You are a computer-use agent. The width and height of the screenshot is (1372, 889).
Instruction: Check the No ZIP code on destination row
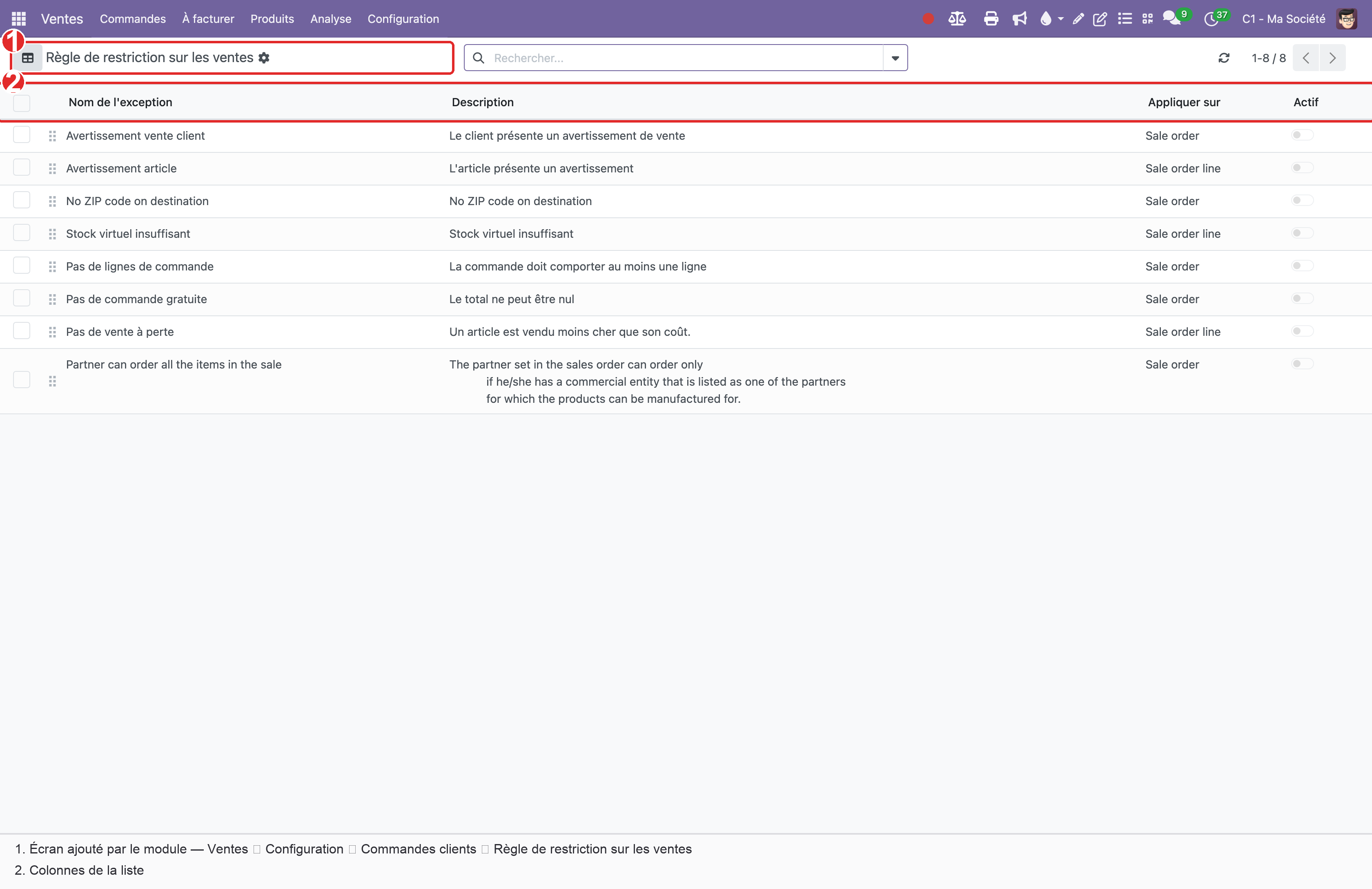click(21, 200)
